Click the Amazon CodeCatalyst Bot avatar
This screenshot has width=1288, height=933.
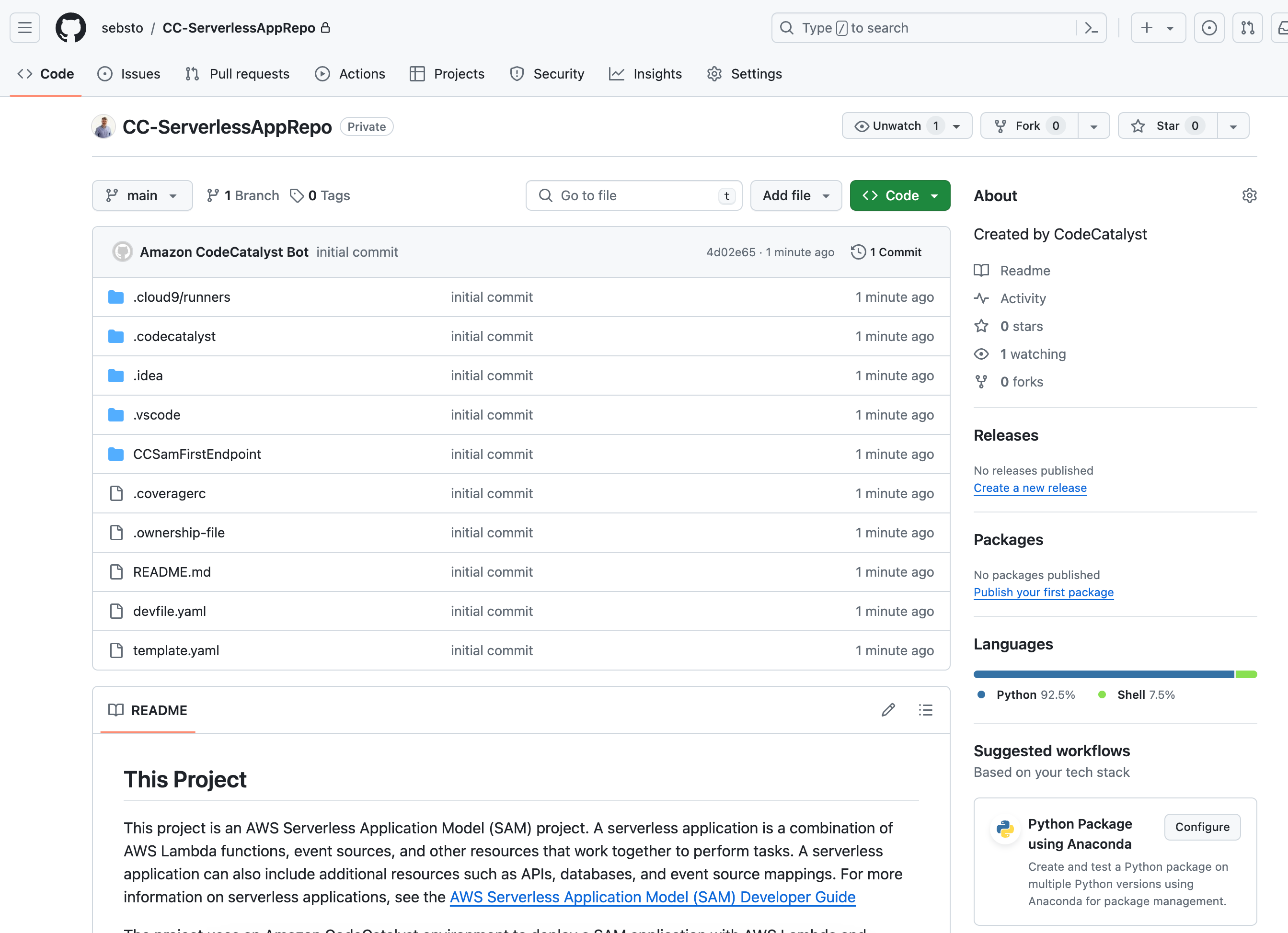[x=122, y=251]
